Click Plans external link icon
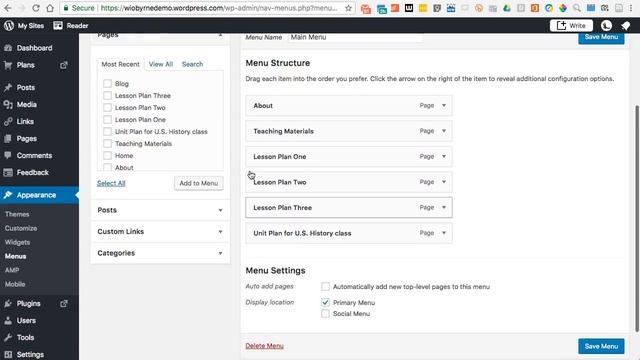The image size is (640, 360). tap(64, 65)
